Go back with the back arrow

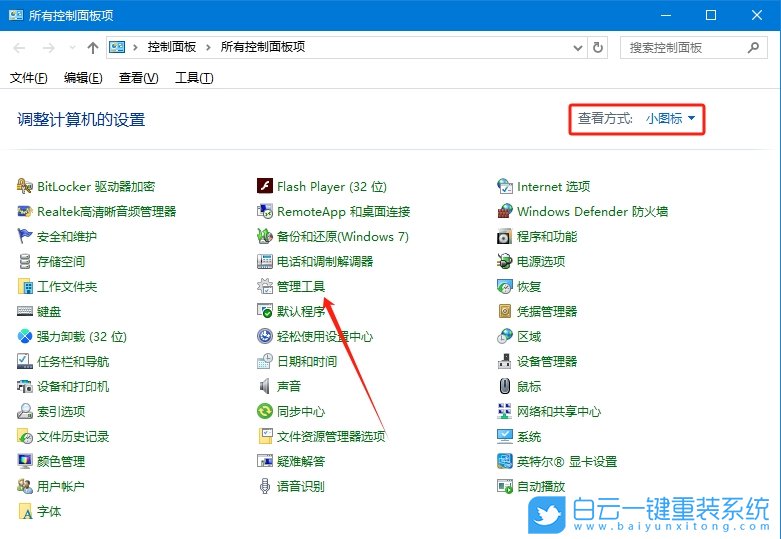point(19,48)
